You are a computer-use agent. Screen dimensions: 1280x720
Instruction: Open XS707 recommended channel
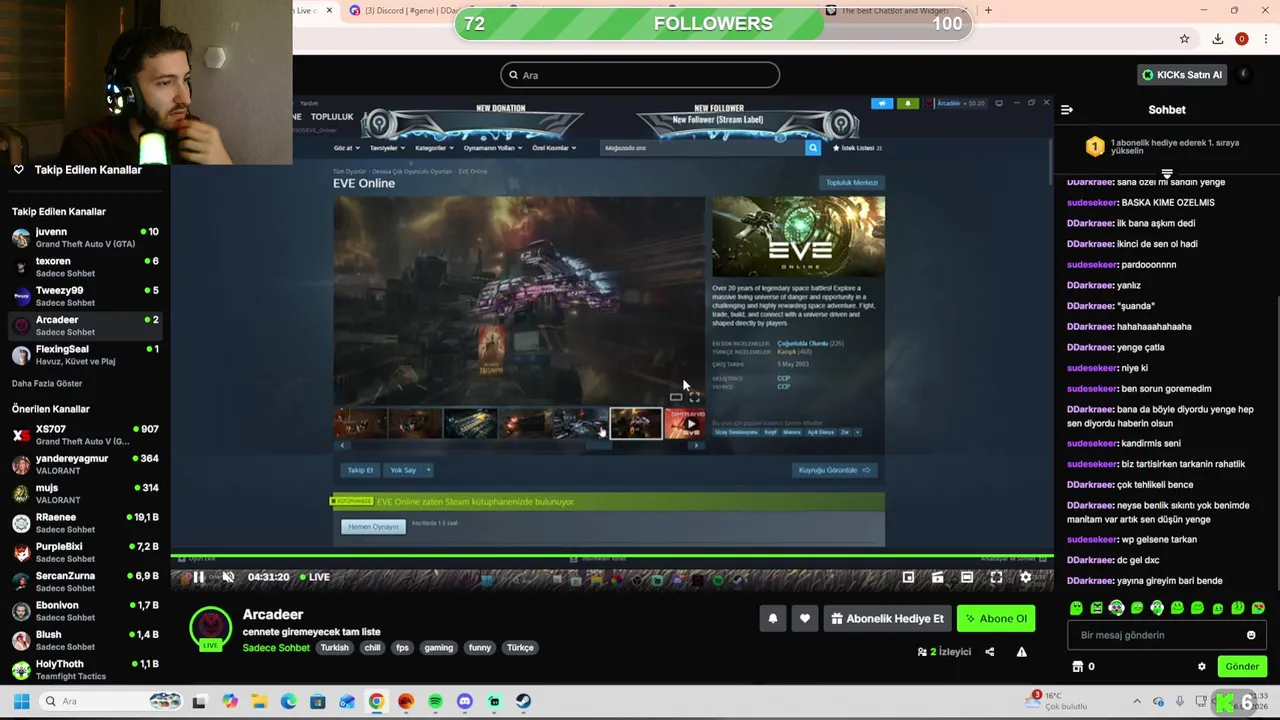[x=85, y=434]
